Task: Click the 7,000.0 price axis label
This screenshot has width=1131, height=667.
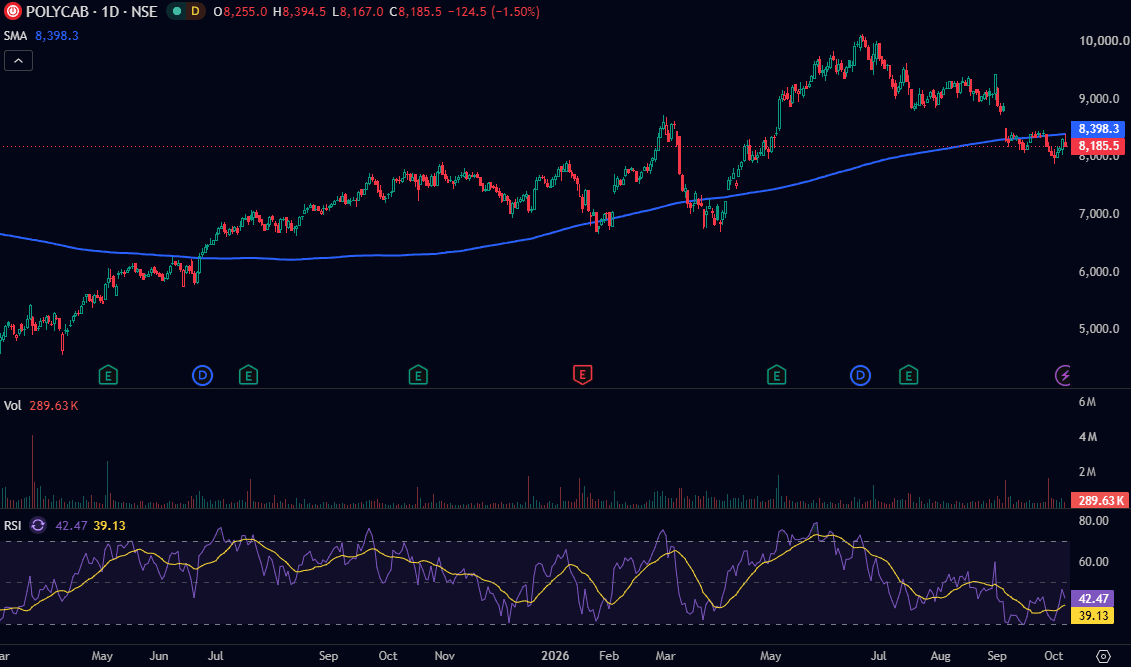Action: (x=1099, y=213)
